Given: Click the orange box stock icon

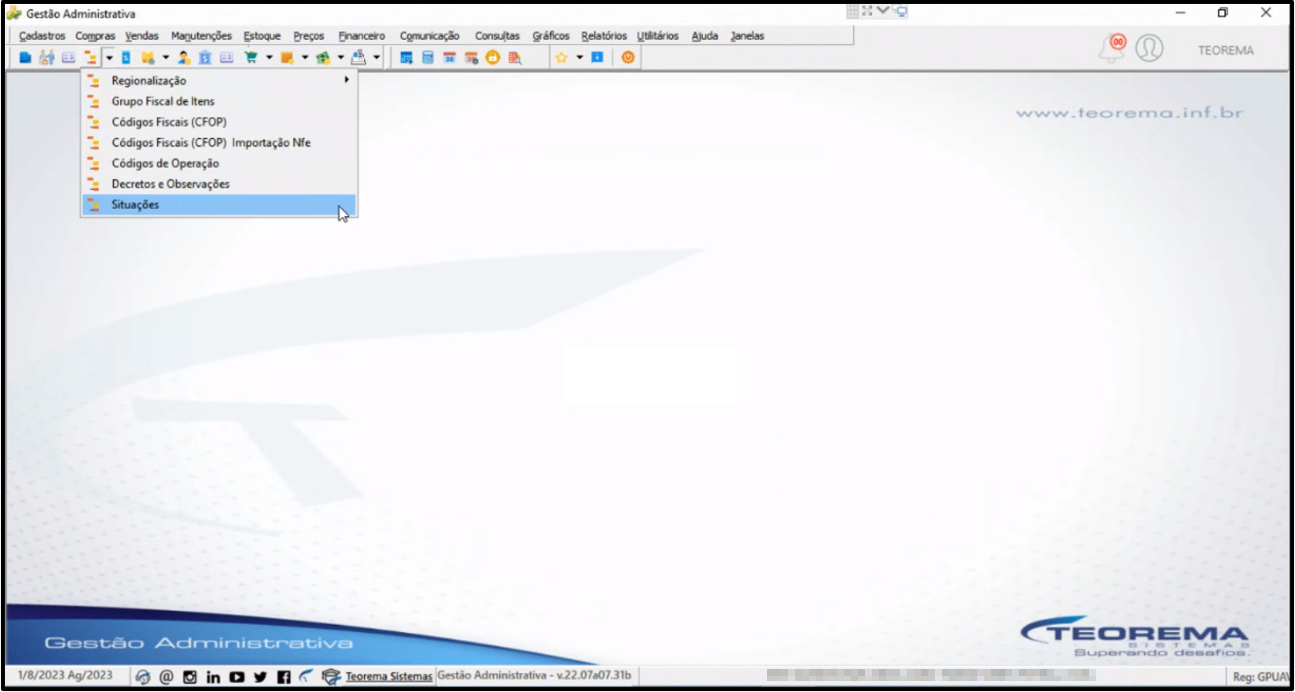Looking at the screenshot, I should coord(286,58).
